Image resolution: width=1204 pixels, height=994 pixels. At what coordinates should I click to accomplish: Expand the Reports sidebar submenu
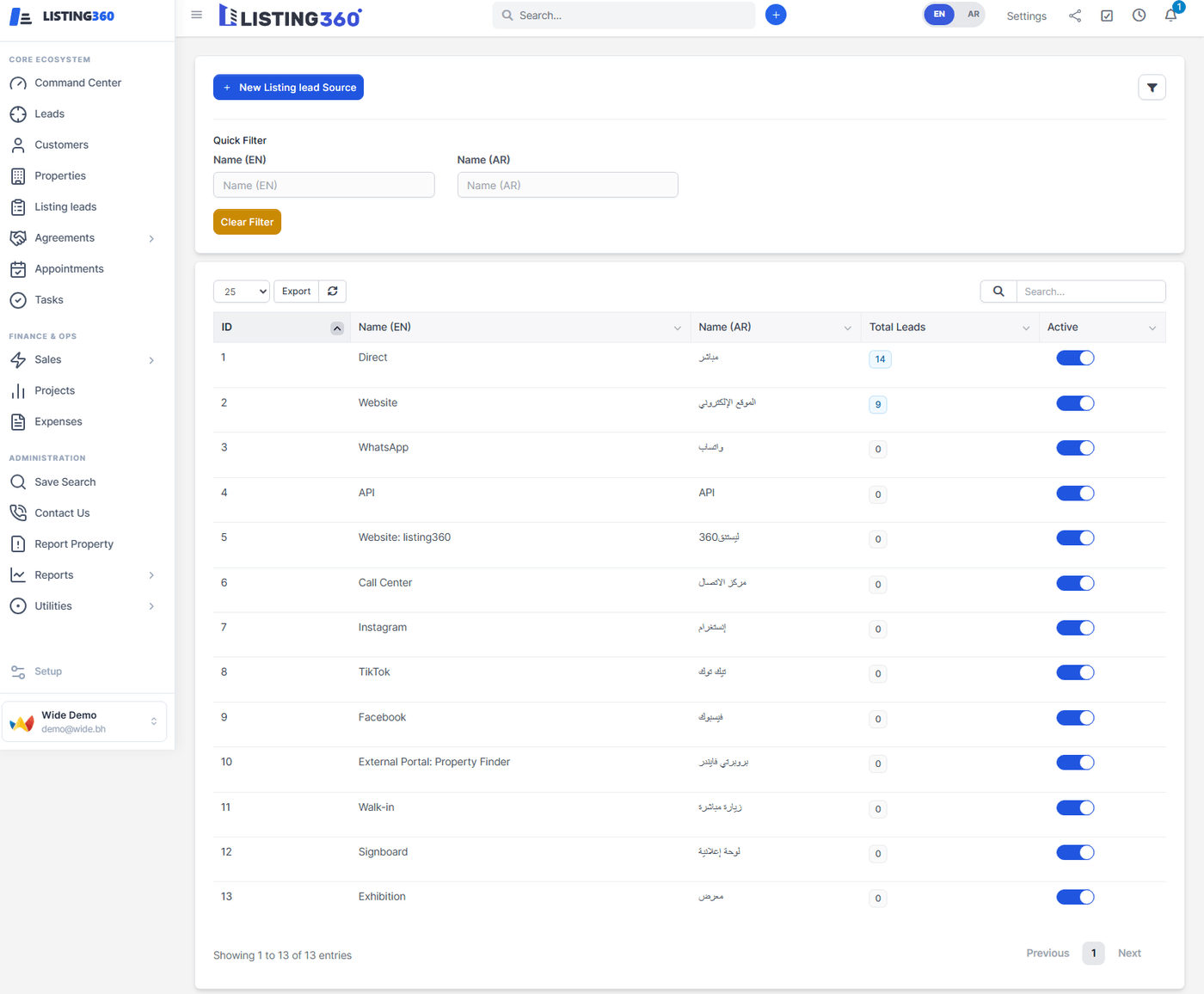click(151, 575)
